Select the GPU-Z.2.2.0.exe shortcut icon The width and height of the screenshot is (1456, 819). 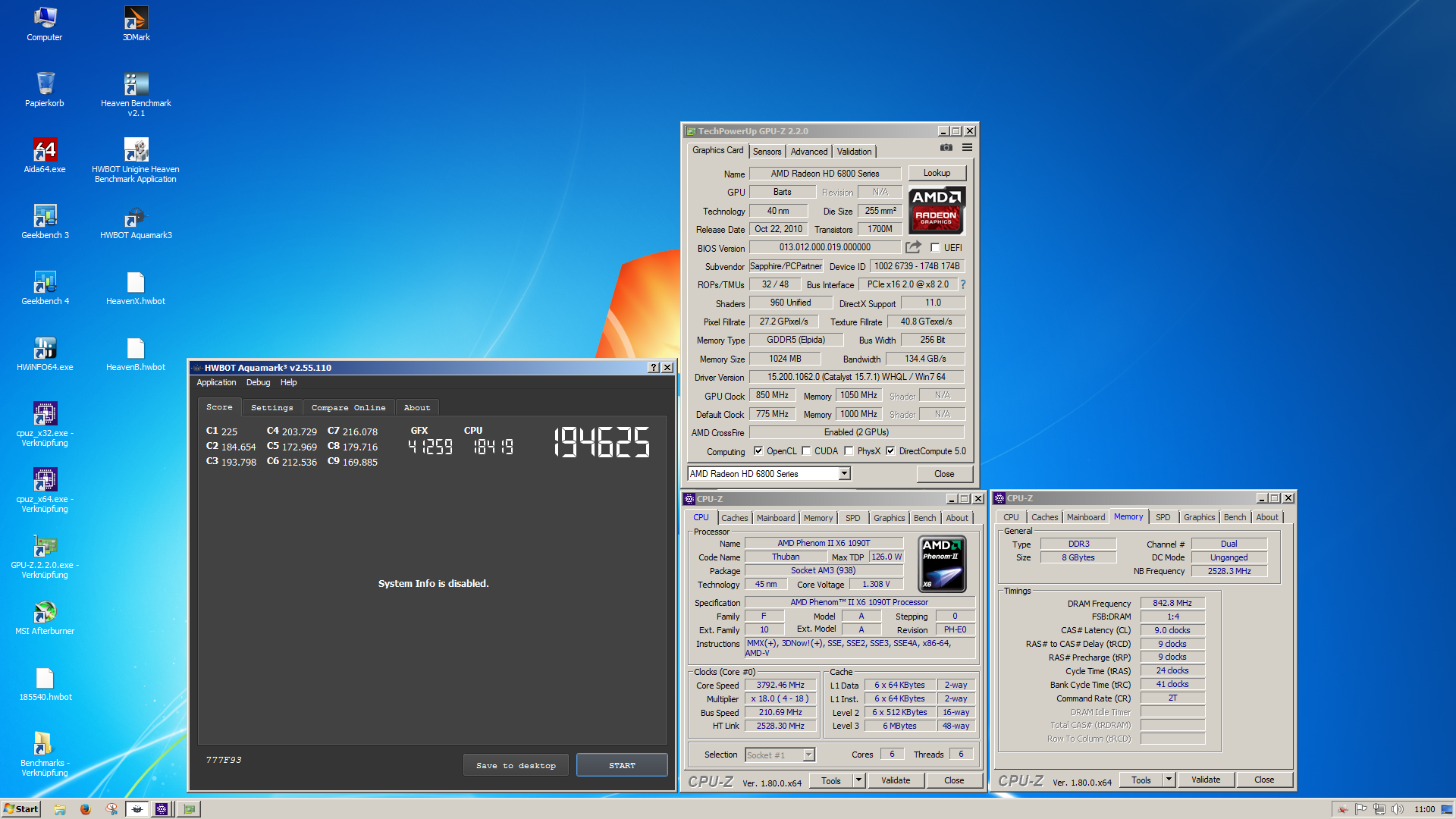click(45, 556)
